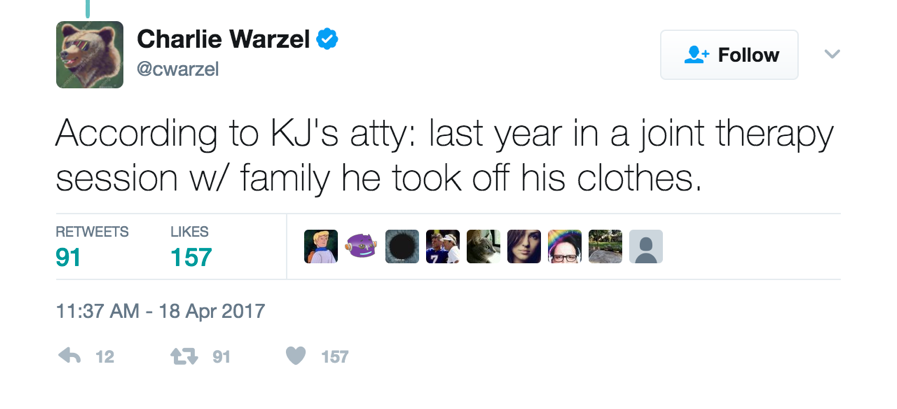This screenshot has width=897, height=409.
Task: Click the blue verified badge
Action: 327,39
